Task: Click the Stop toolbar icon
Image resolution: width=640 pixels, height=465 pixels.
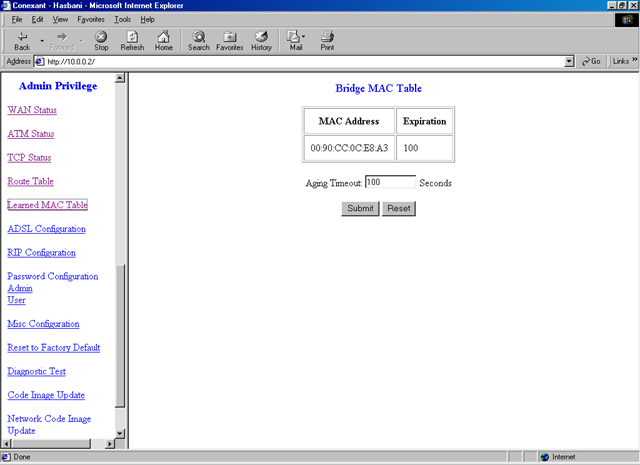Action: coord(101,41)
